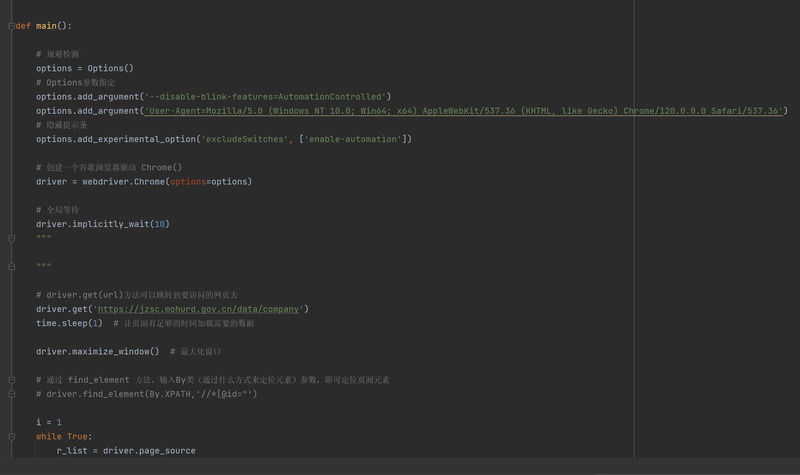Click the '# Options参数指定' comment

coord(76,83)
